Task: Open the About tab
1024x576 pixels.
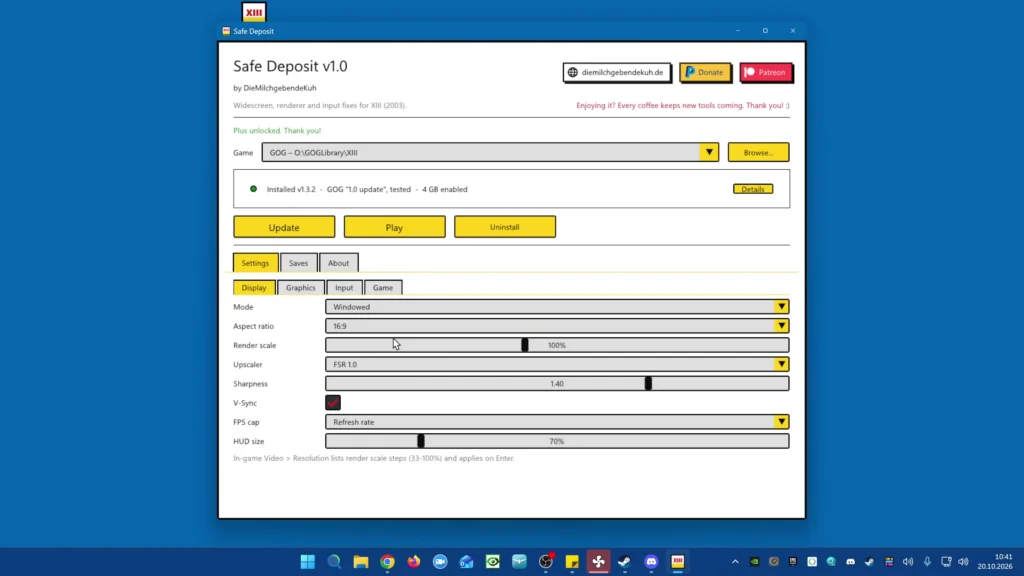Action: (x=338, y=263)
